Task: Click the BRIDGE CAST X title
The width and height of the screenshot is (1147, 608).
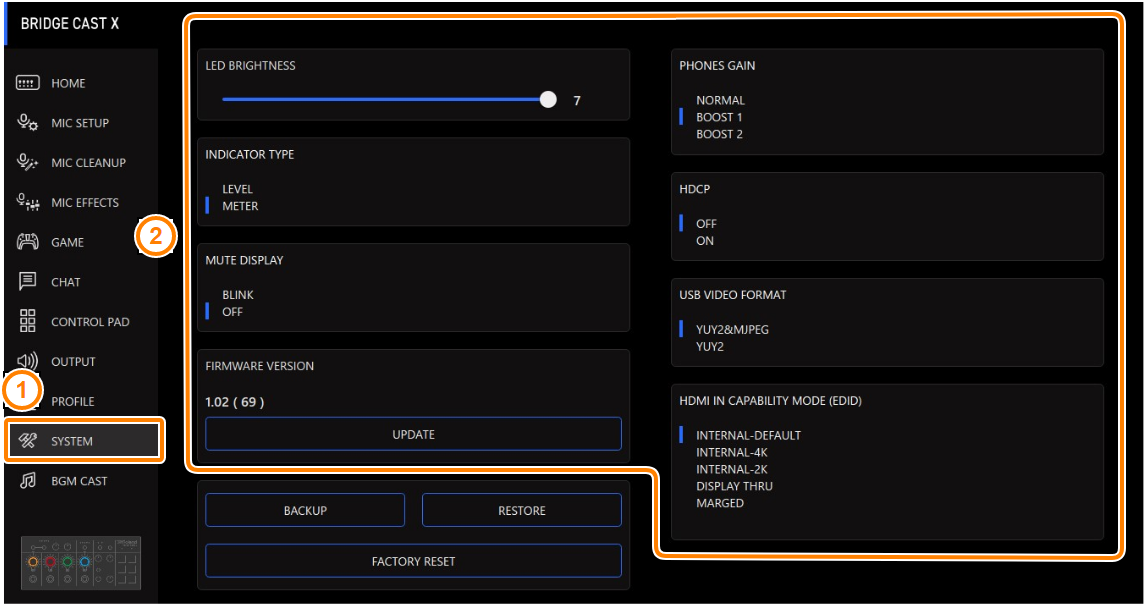Action: click(x=69, y=23)
